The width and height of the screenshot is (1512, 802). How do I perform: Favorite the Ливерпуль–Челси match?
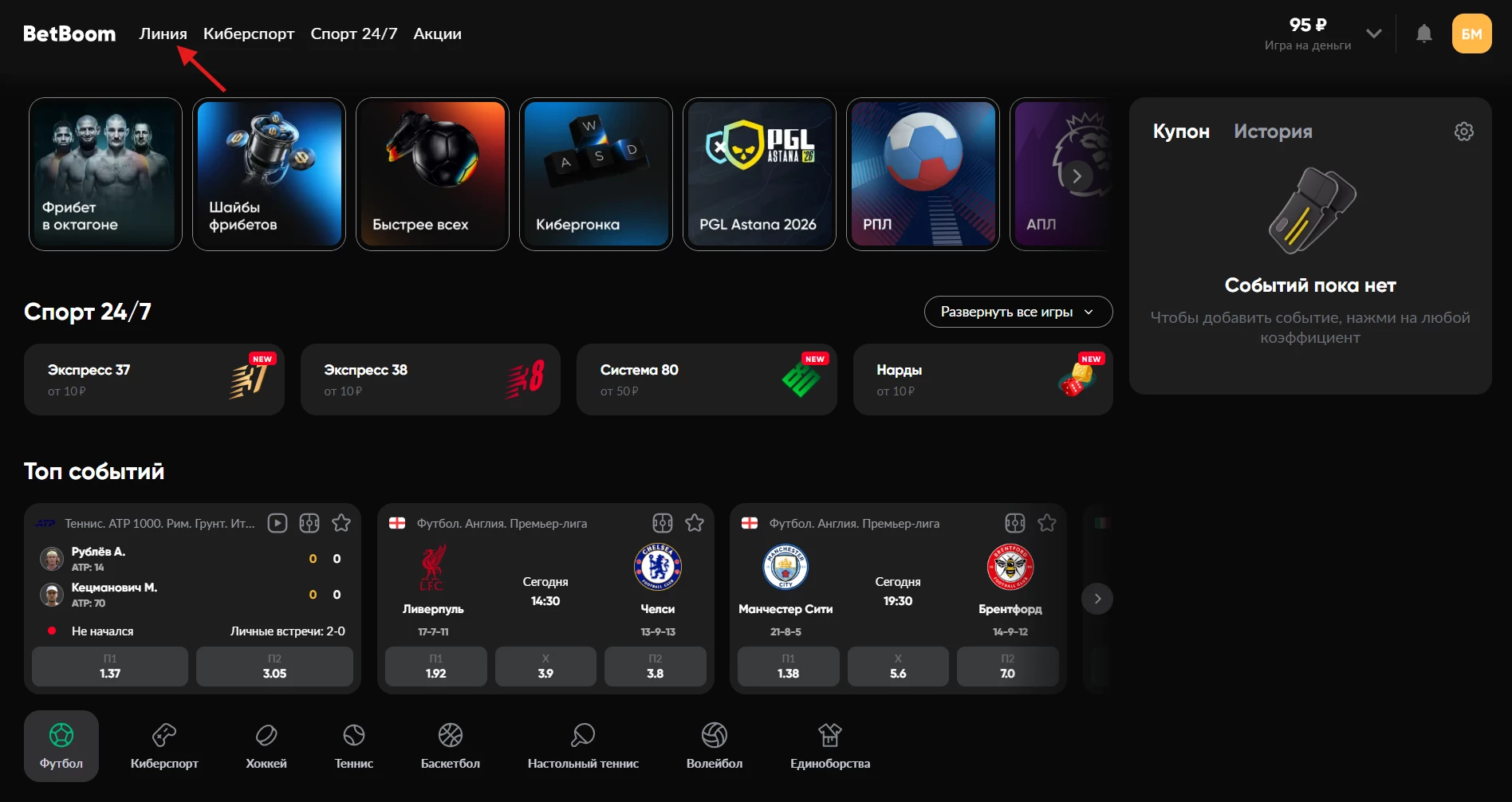tap(695, 523)
